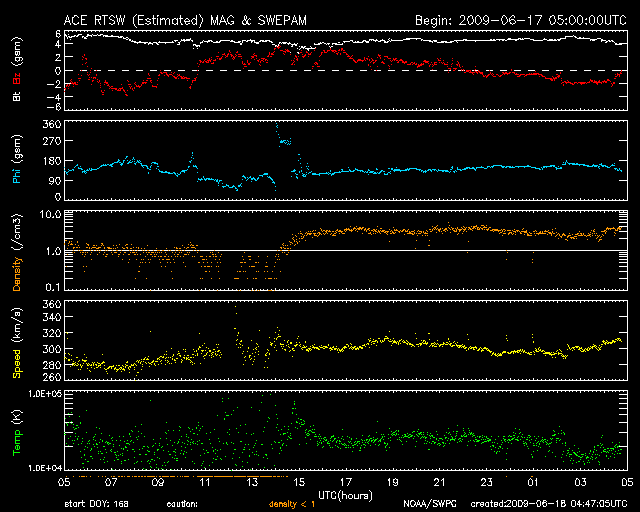Click the '280' tick on Speed axis

point(52,365)
